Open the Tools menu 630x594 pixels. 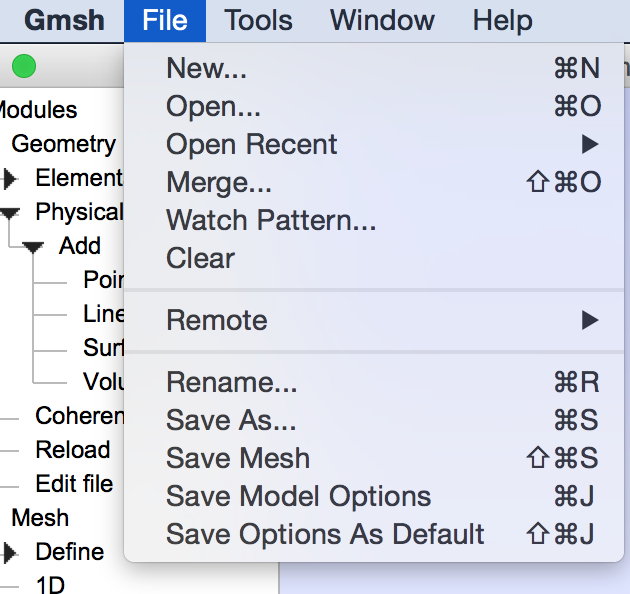pyautogui.click(x=258, y=20)
